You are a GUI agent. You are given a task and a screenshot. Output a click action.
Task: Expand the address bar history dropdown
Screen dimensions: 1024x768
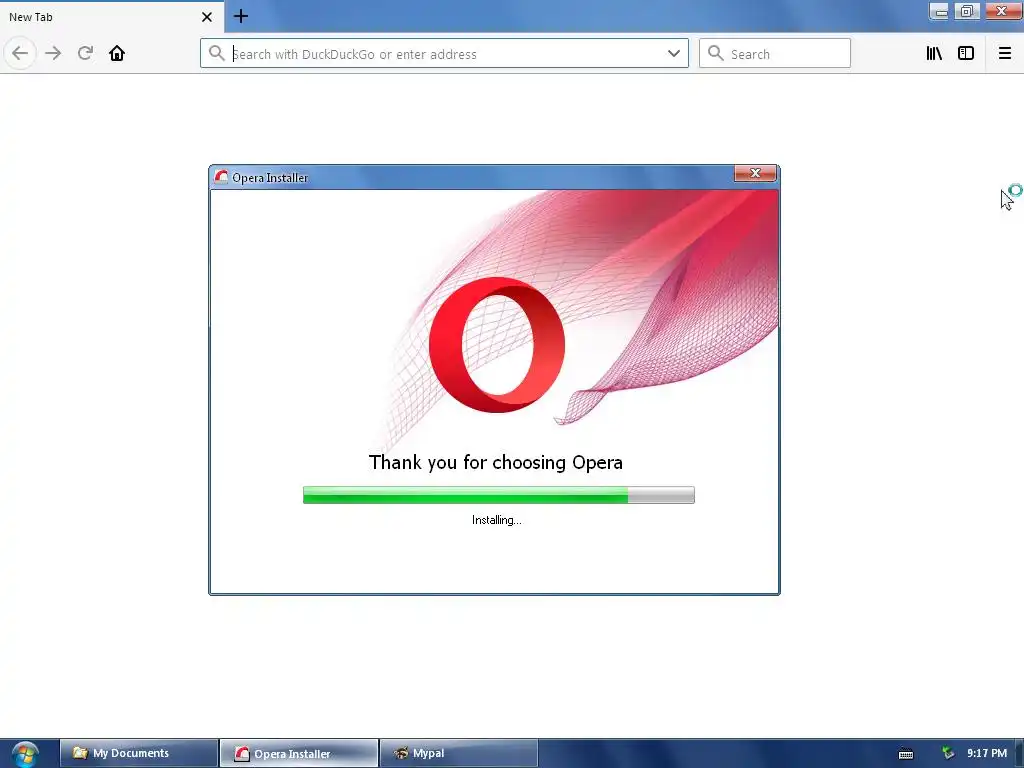674,54
